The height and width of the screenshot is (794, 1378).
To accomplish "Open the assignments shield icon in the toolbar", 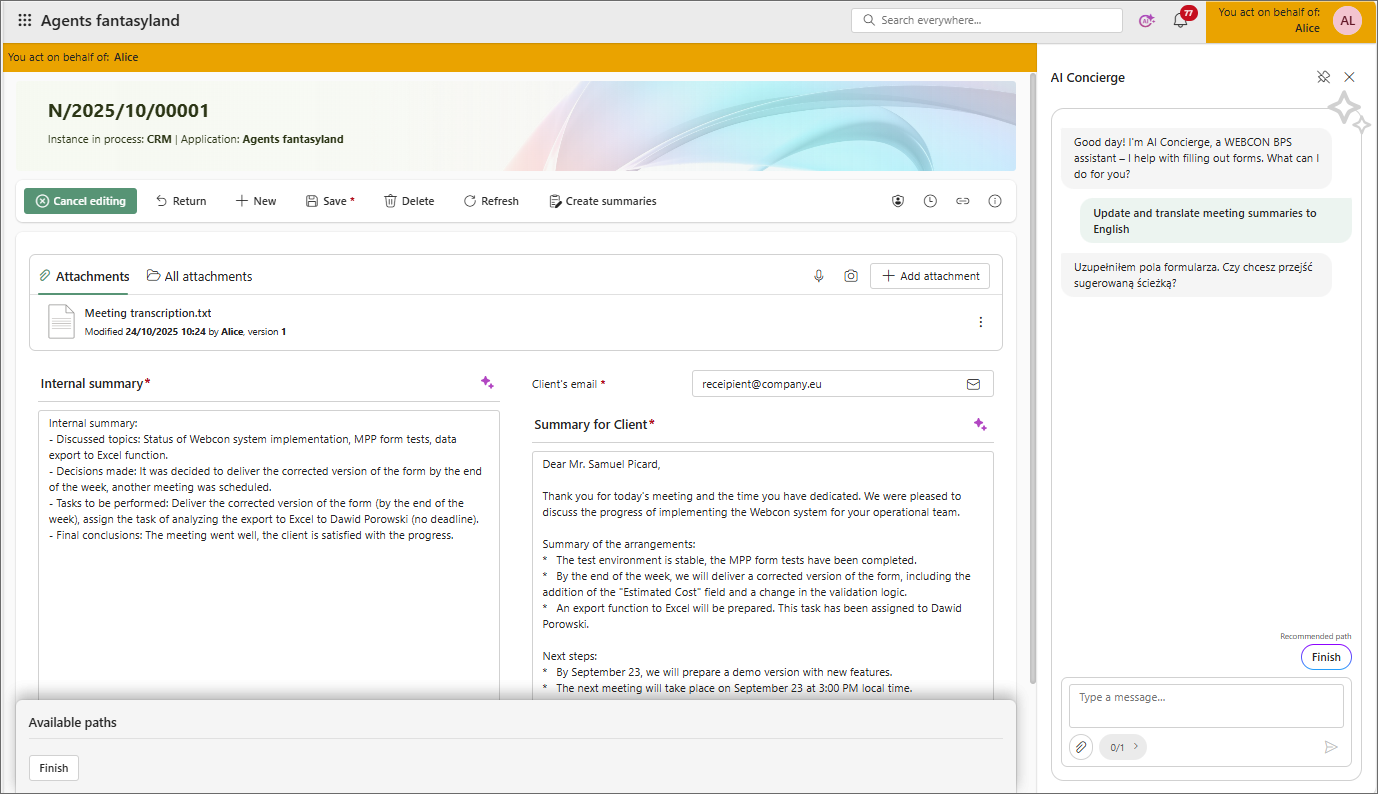I will pos(897,200).
